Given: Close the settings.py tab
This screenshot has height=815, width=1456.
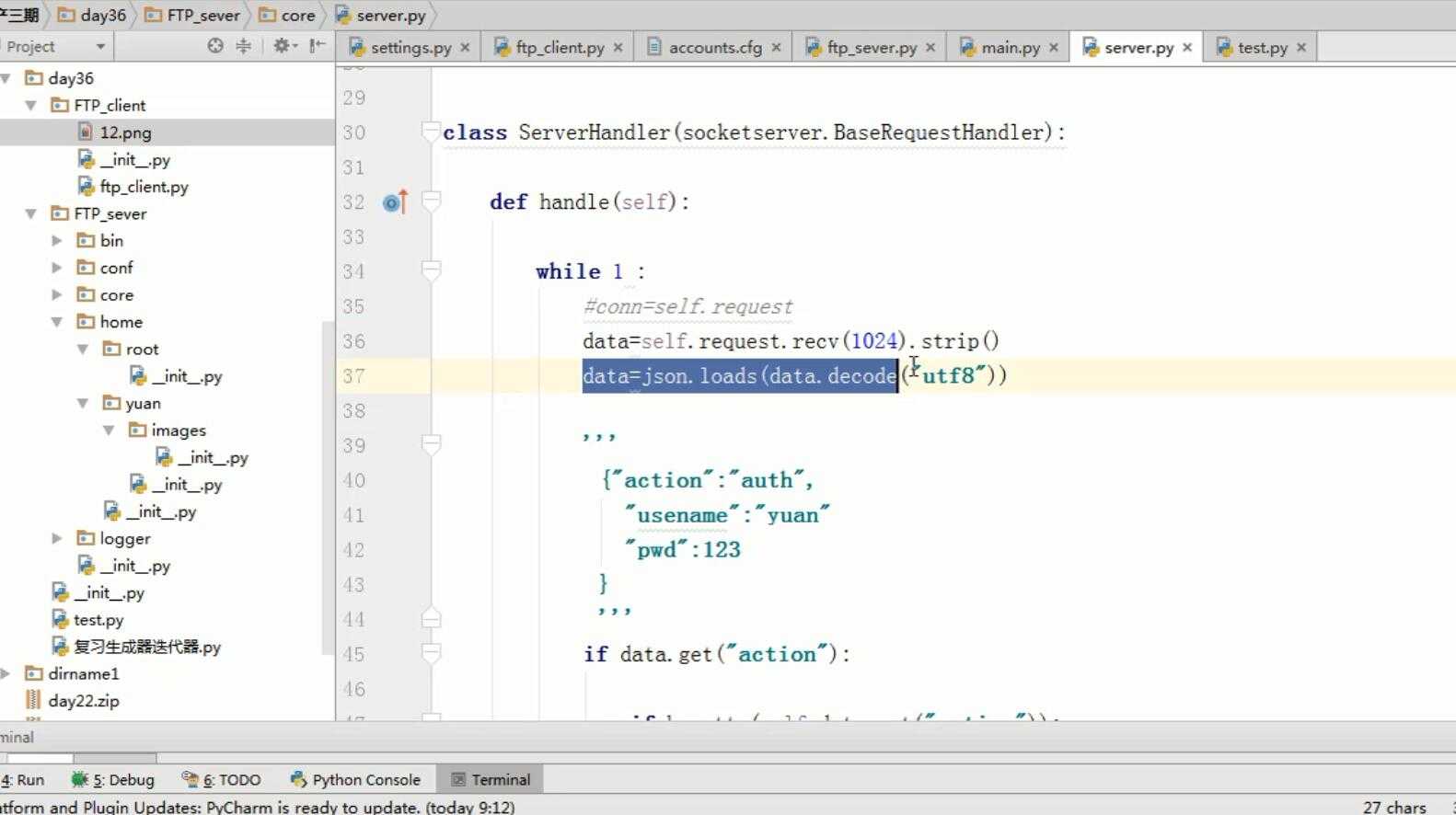Looking at the screenshot, I should (465, 47).
